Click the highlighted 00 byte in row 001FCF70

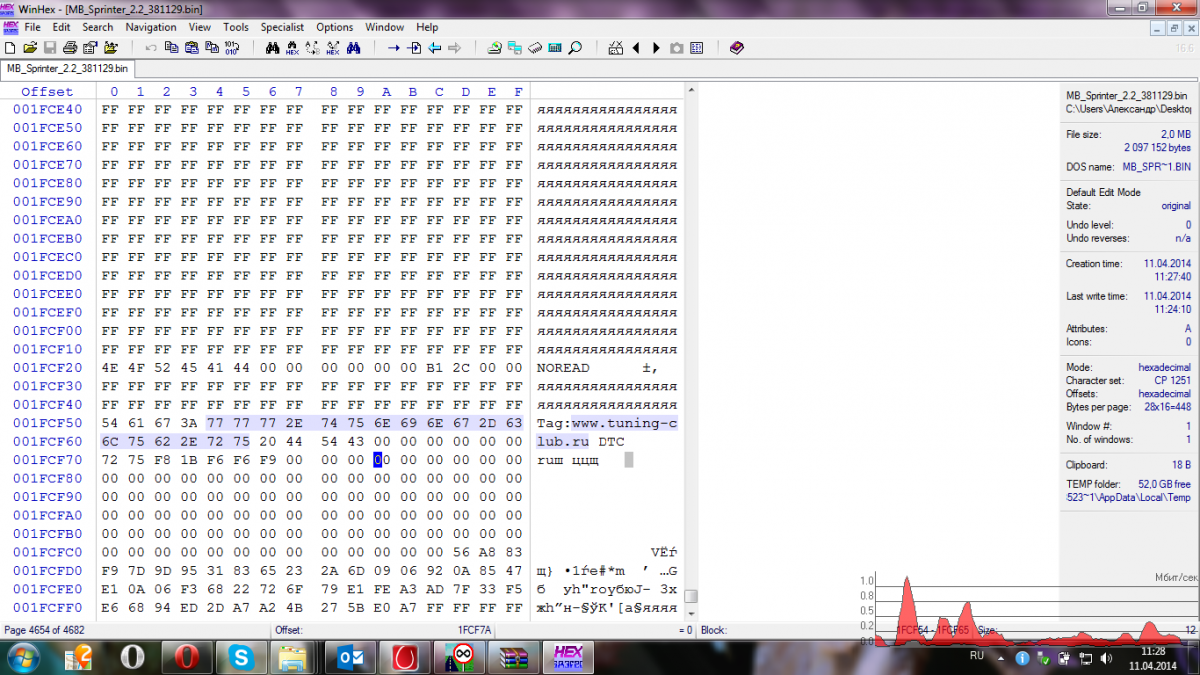pyautogui.click(x=379, y=460)
